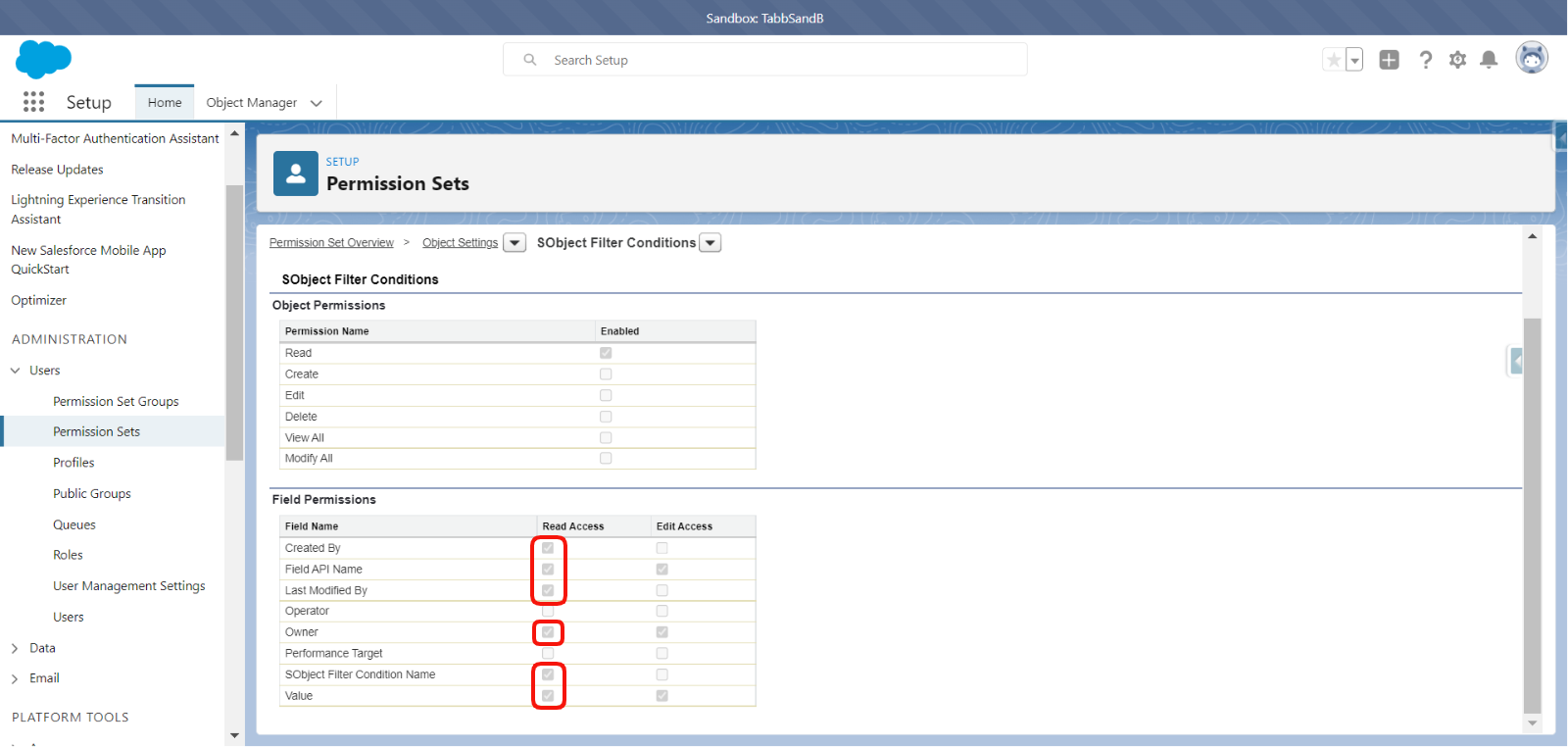Toggle Read Access for Operator field

point(548,611)
